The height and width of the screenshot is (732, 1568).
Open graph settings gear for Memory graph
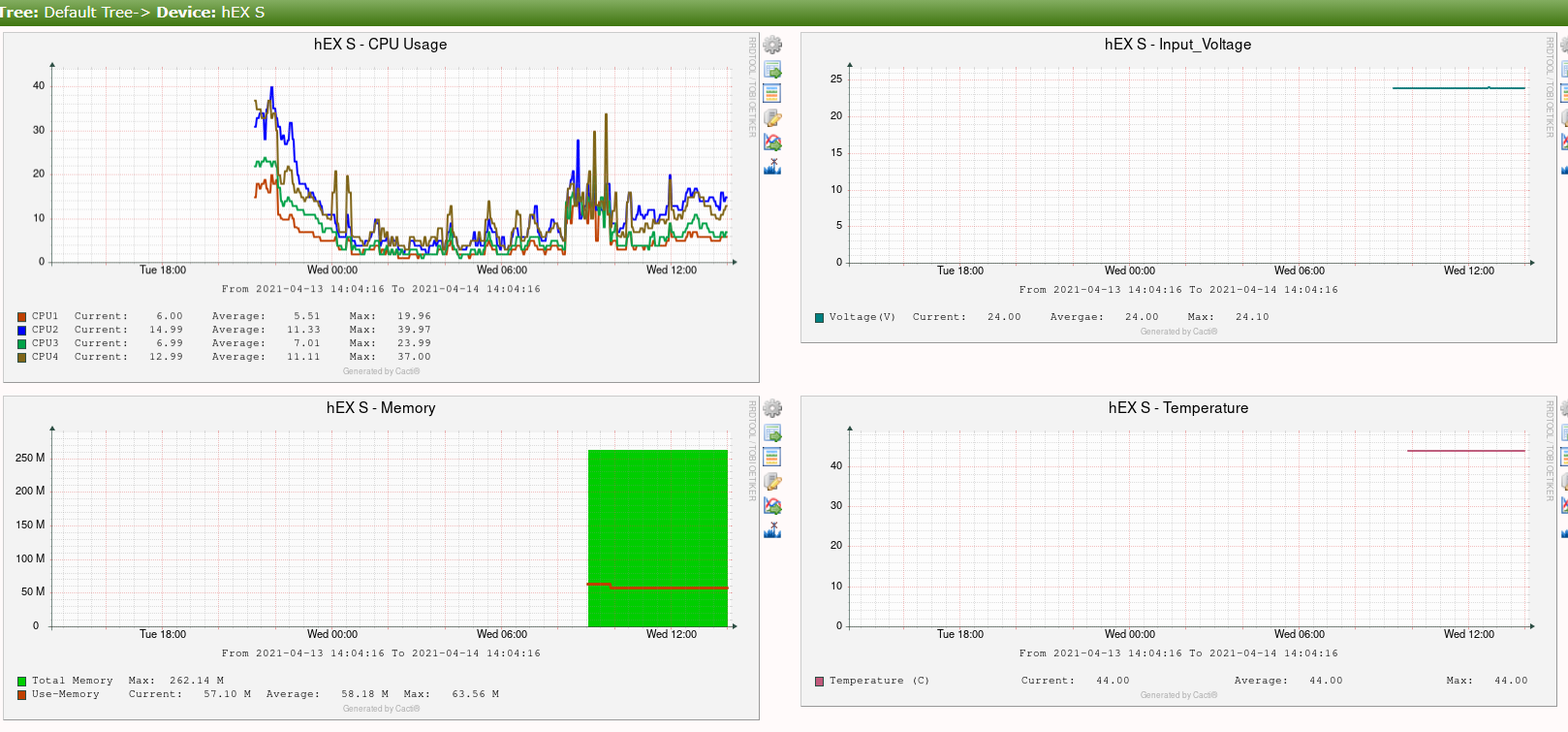[x=772, y=408]
